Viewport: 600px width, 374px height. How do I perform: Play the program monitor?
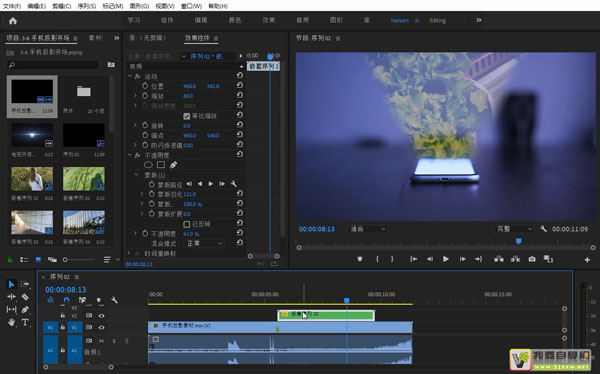pyautogui.click(x=446, y=259)
